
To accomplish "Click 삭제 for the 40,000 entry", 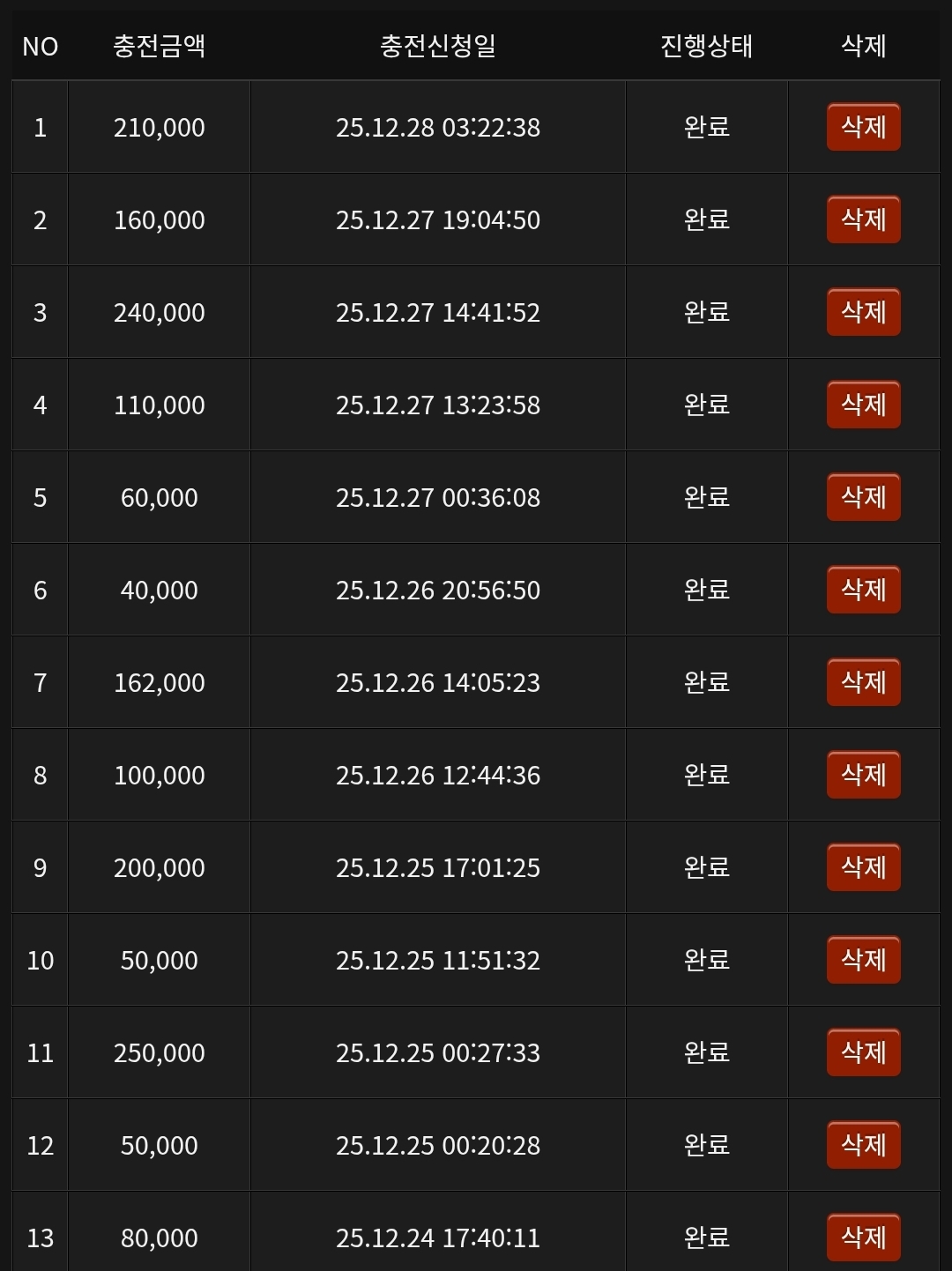I will [863, 590].
